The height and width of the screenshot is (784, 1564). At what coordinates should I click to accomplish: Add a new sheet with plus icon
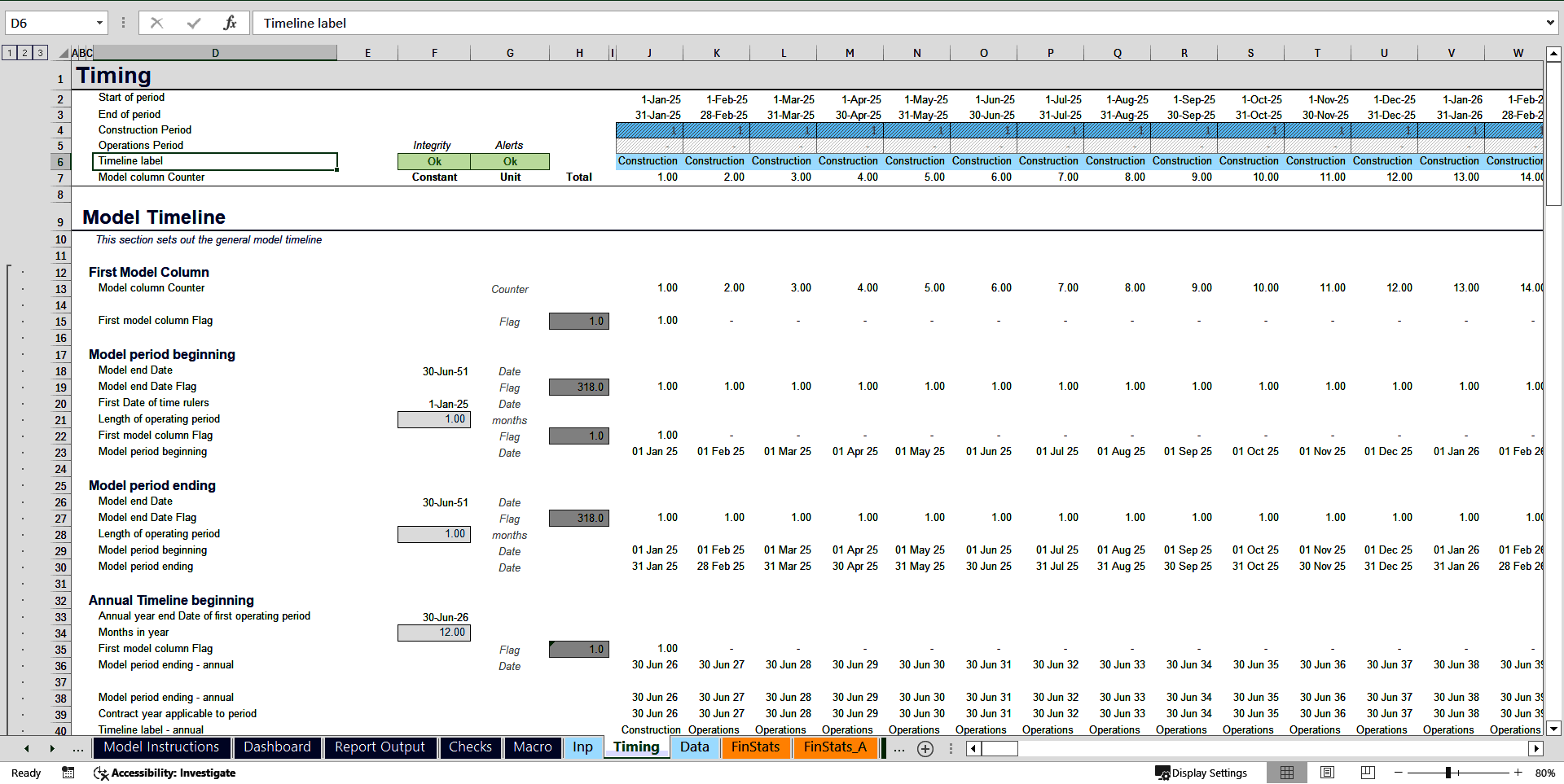[925, 749]
